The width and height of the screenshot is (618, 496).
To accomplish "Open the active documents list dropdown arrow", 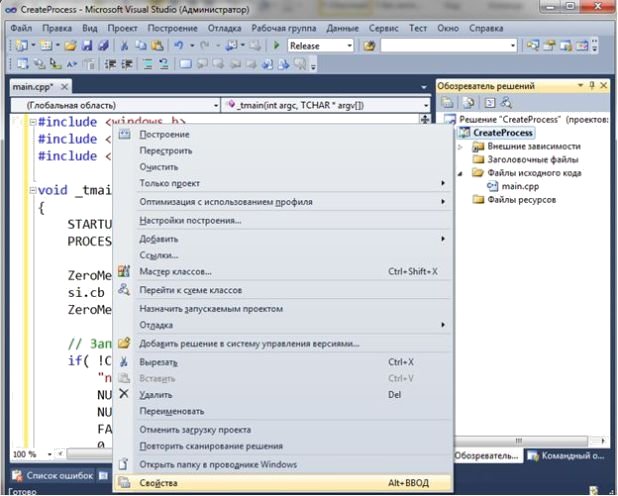I will [424, 87].
